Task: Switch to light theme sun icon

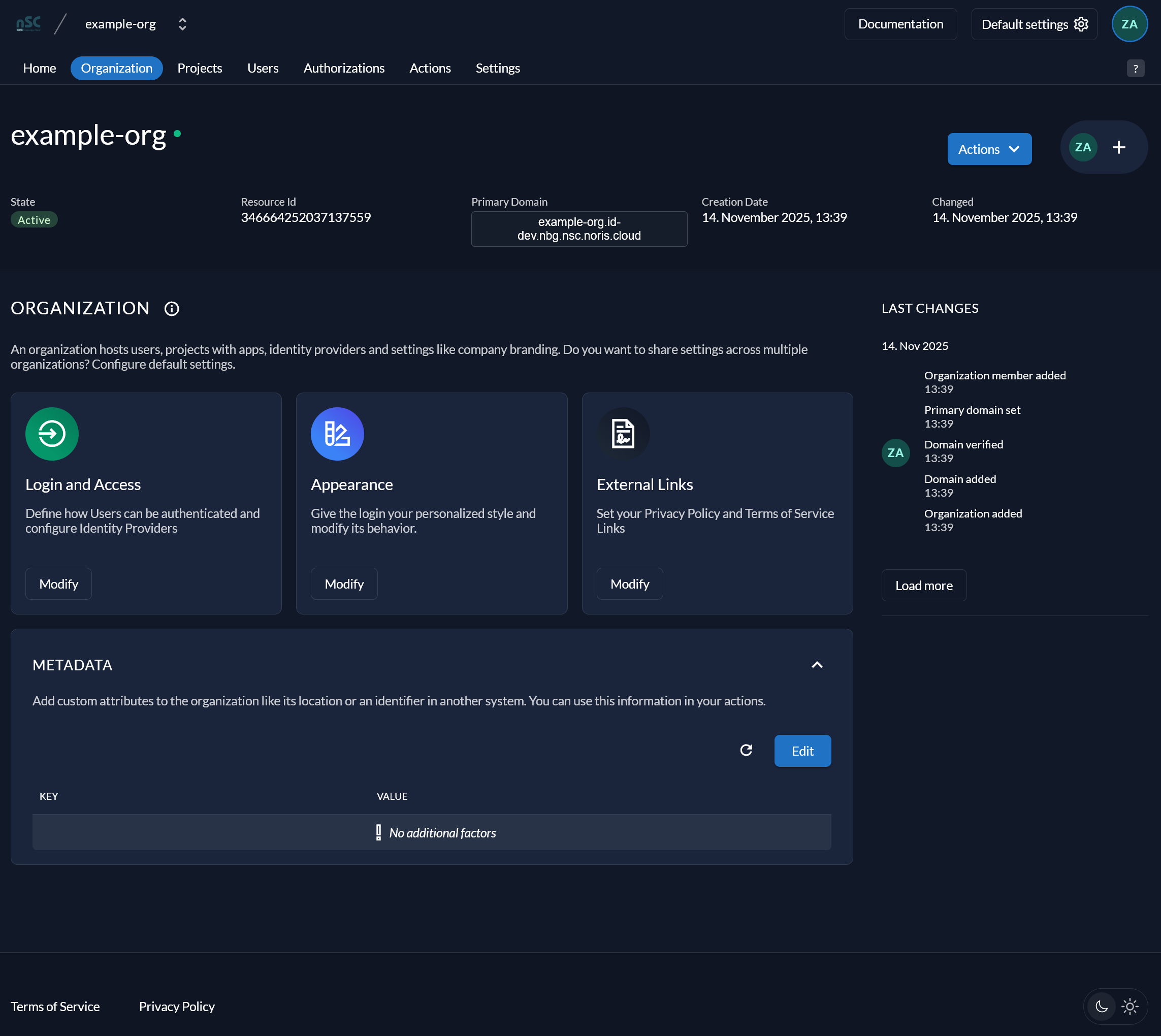Action: click(x=1130, y=1007)
